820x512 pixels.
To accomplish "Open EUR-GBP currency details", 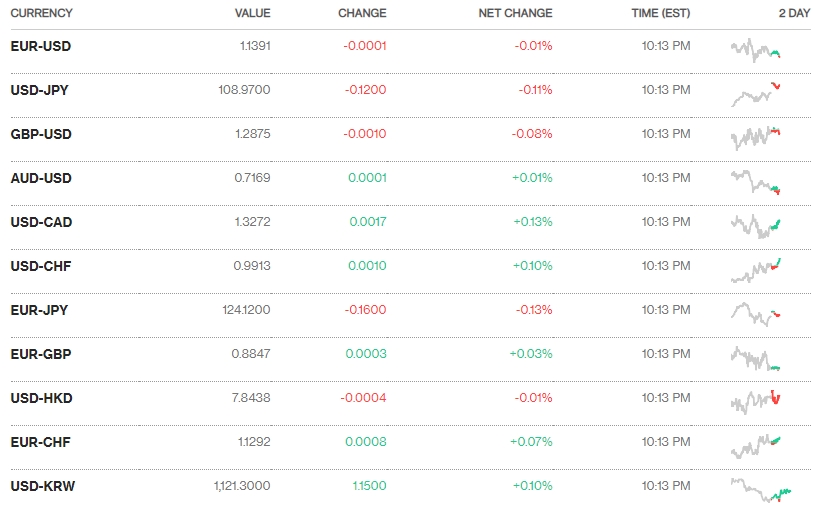I will pyautogui.click(x=40, y=354).
